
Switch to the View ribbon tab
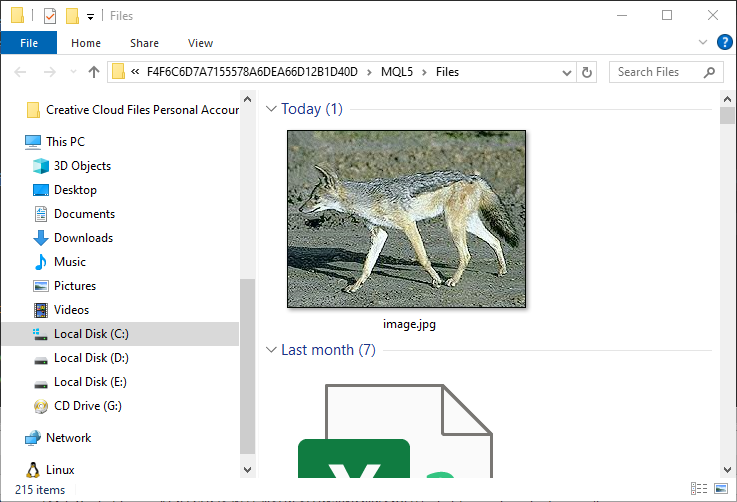[x=200, y=43]
